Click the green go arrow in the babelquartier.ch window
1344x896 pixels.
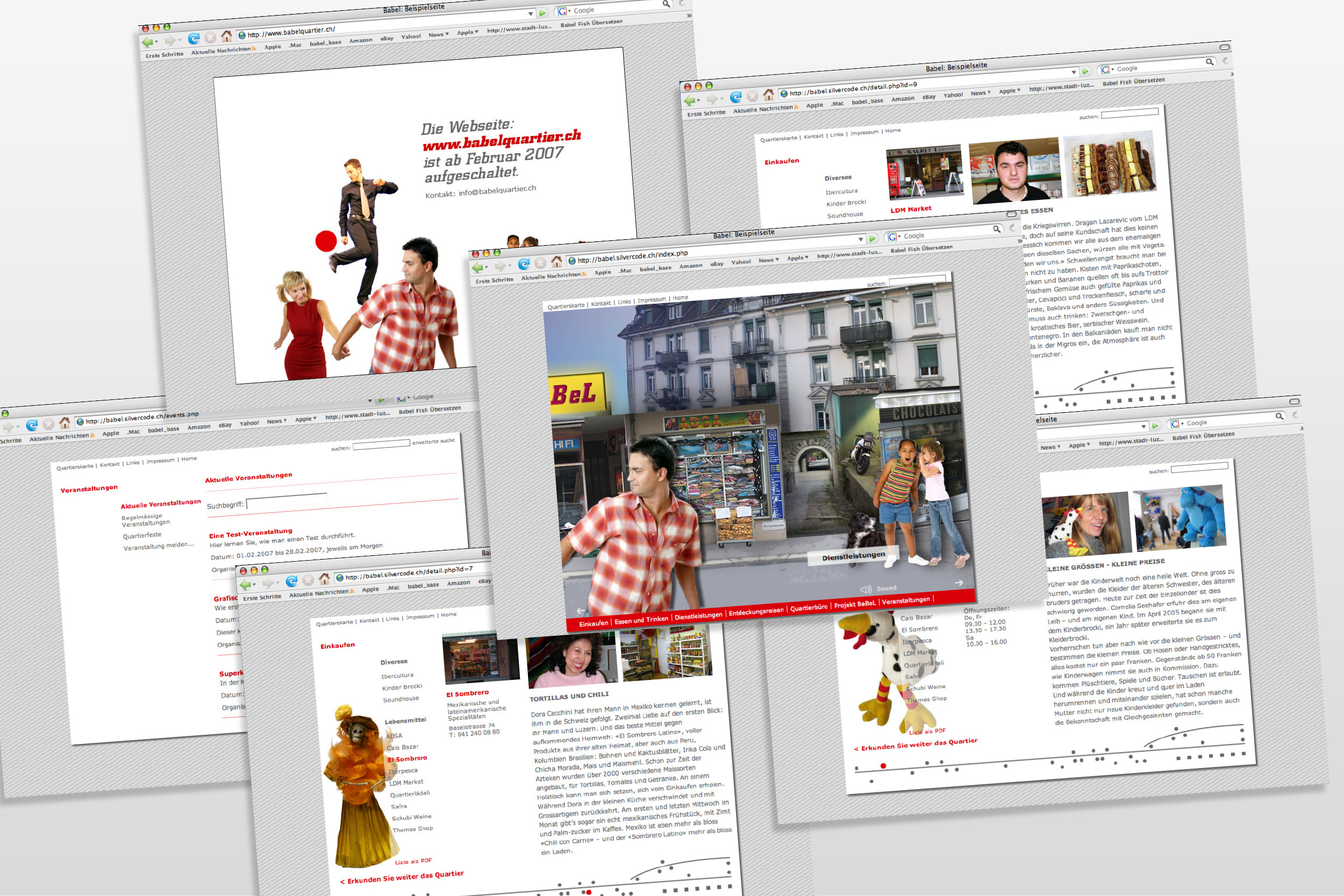click(542, 12)
